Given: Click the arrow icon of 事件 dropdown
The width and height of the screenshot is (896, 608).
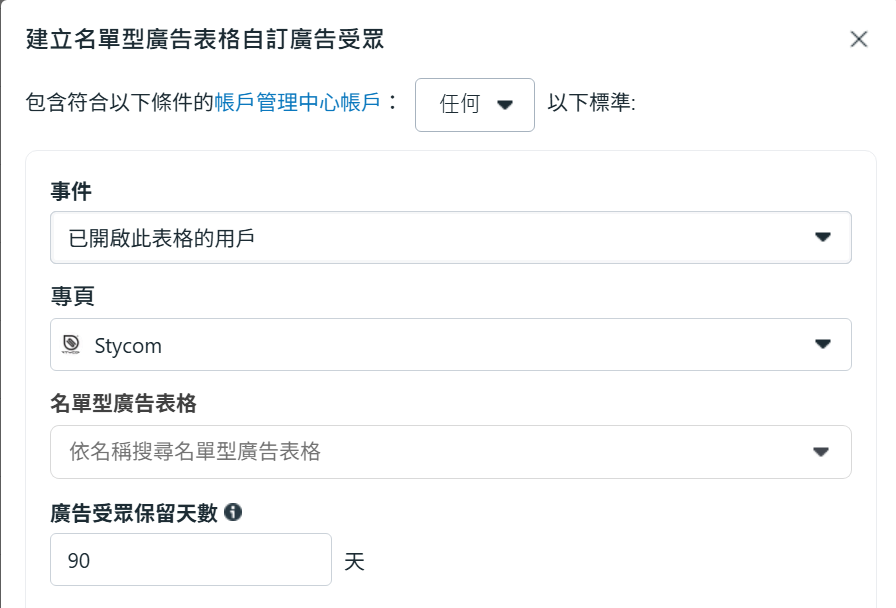Looking at the screenshot, I should coord(823,237).
